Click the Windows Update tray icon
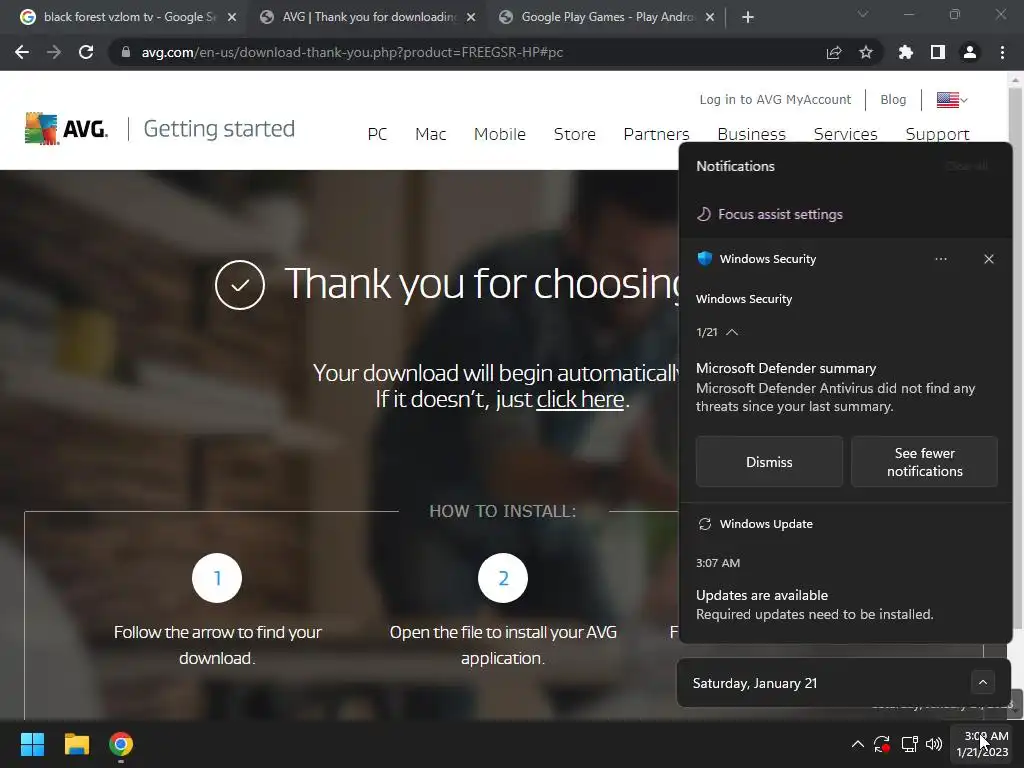Viewport: 1024px width, 768px height. pos(882,744)
